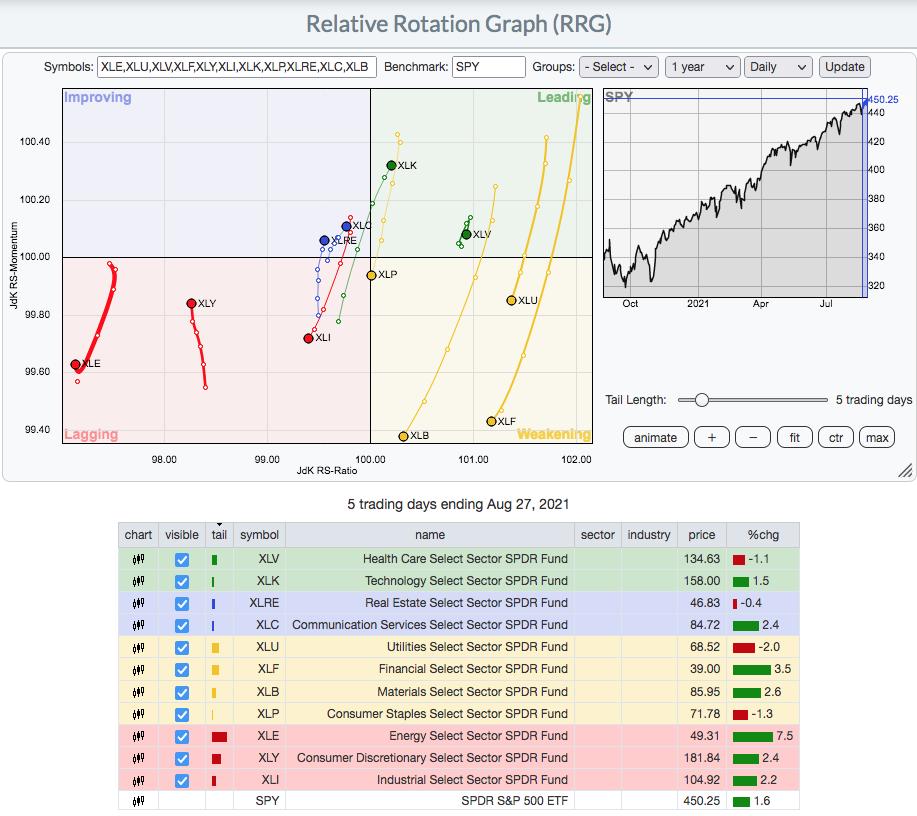Hide XLF from the graph
The width and height of the screenshot is (917, 816).
[182, 670]
